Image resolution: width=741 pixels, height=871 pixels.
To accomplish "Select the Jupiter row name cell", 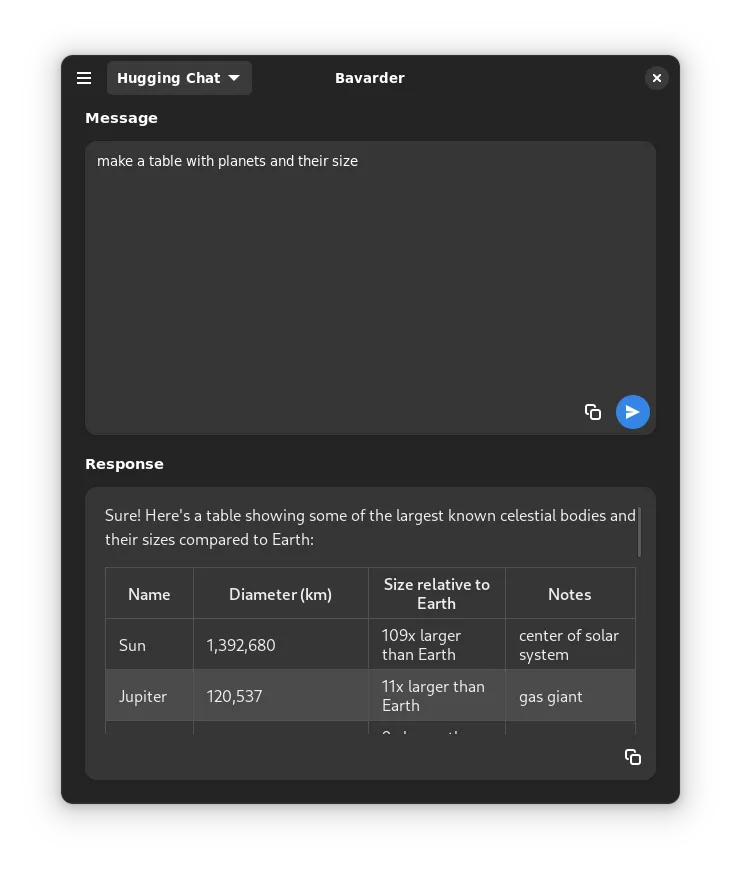I will 143,696.
